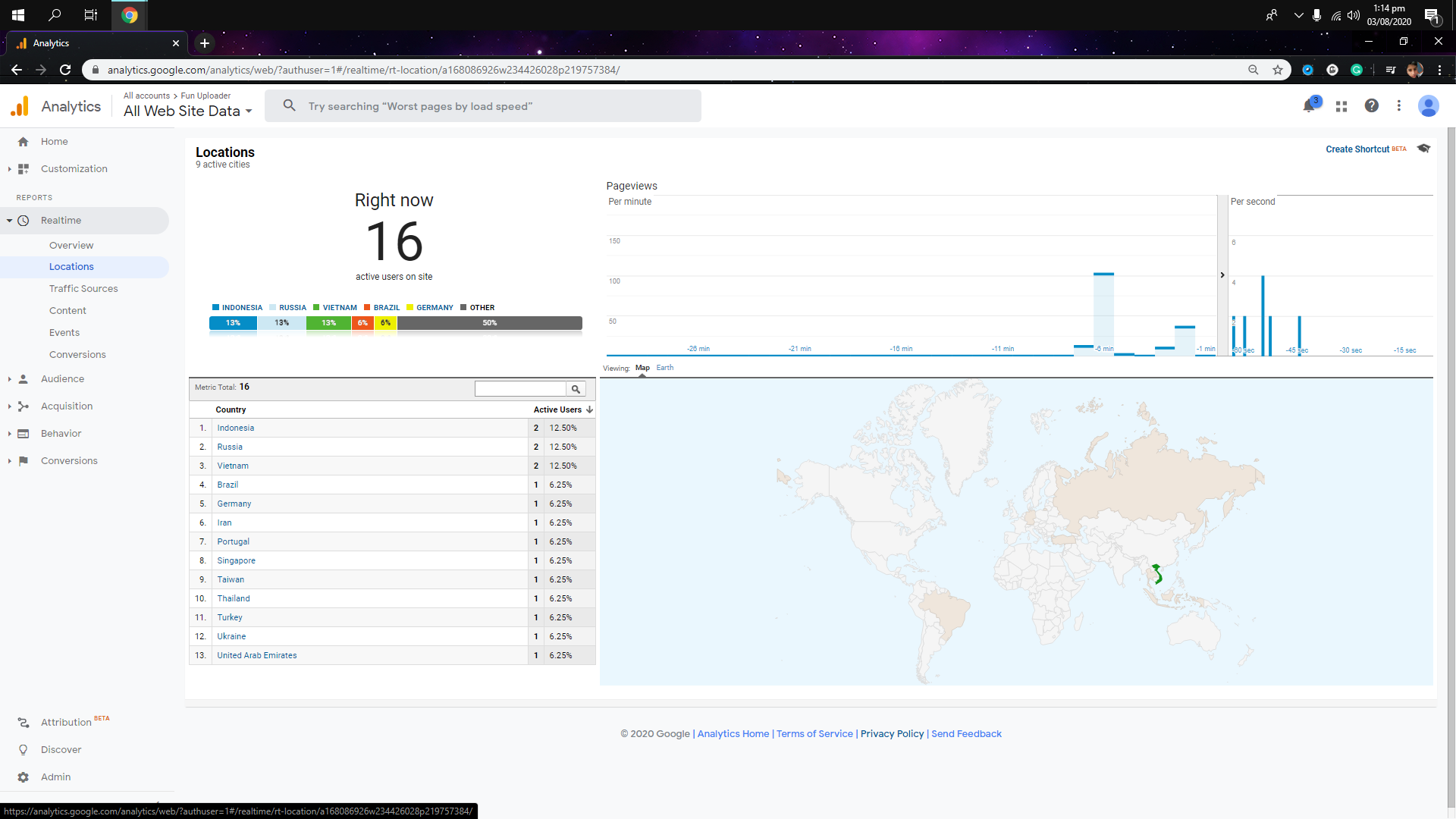Mute the microphone in the system tray
Viewport: 1456px width, 819px height.
coord(1316,15)
